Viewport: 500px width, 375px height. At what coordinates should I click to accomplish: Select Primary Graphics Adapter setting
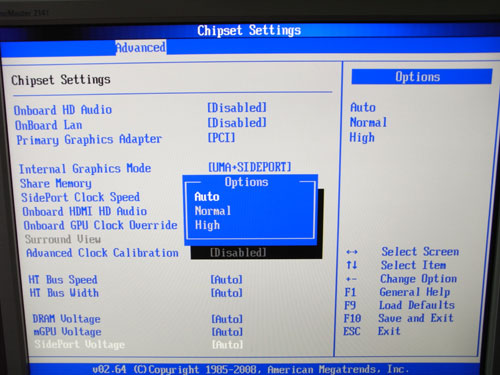click(x=89, y=139)
